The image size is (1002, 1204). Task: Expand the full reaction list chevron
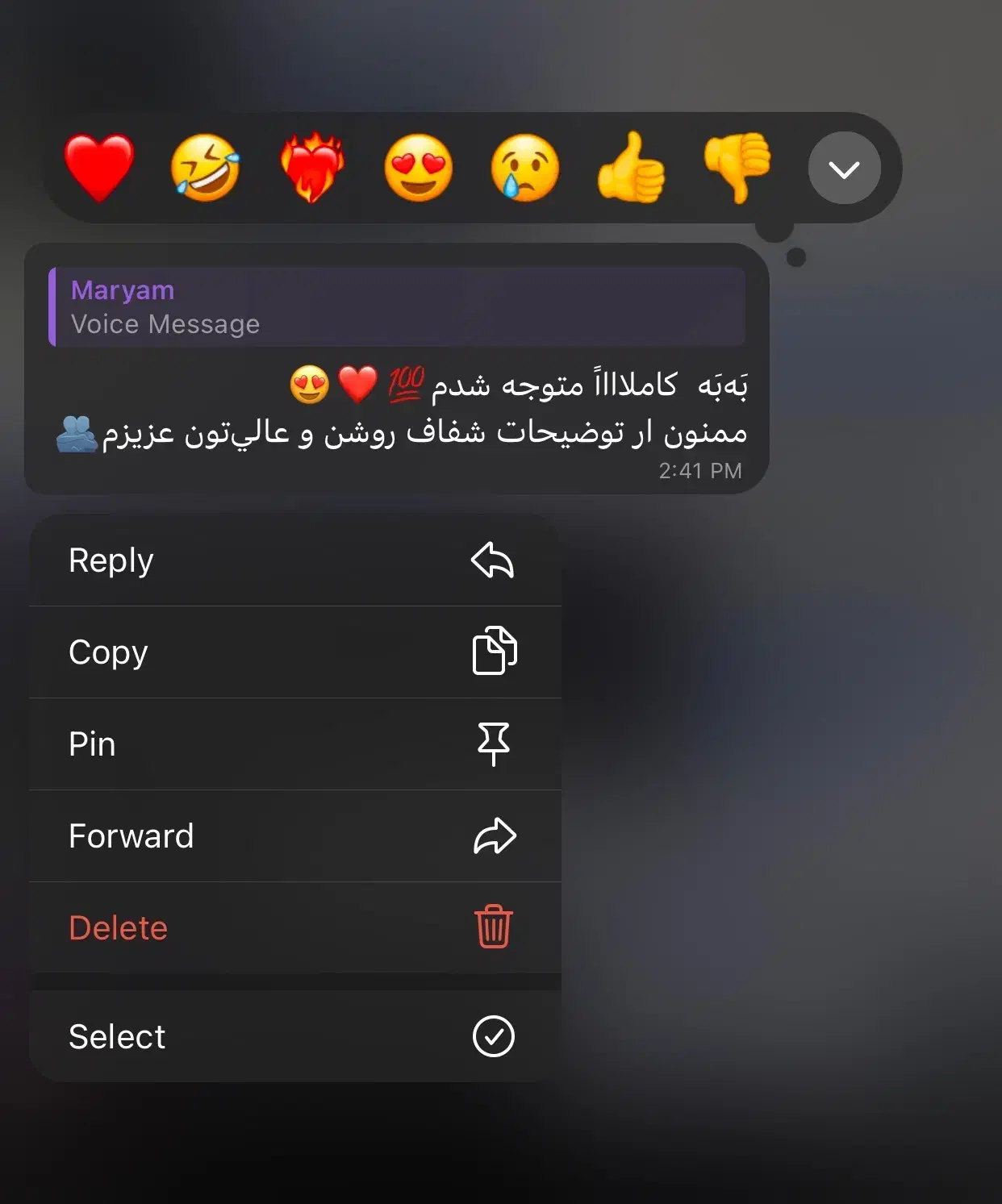point(844,169)
